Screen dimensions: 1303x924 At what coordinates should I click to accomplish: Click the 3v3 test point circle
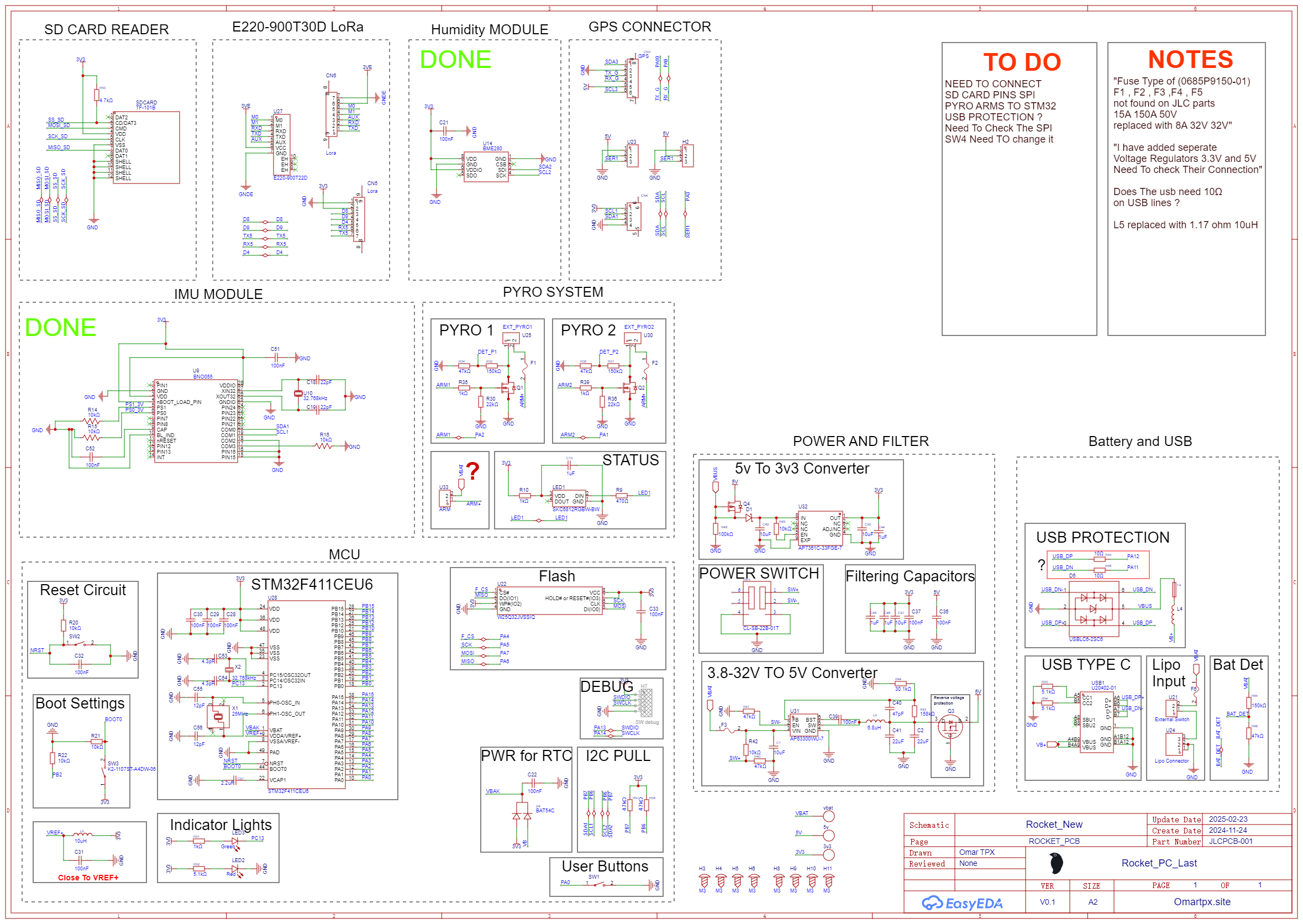click(829, 855)
